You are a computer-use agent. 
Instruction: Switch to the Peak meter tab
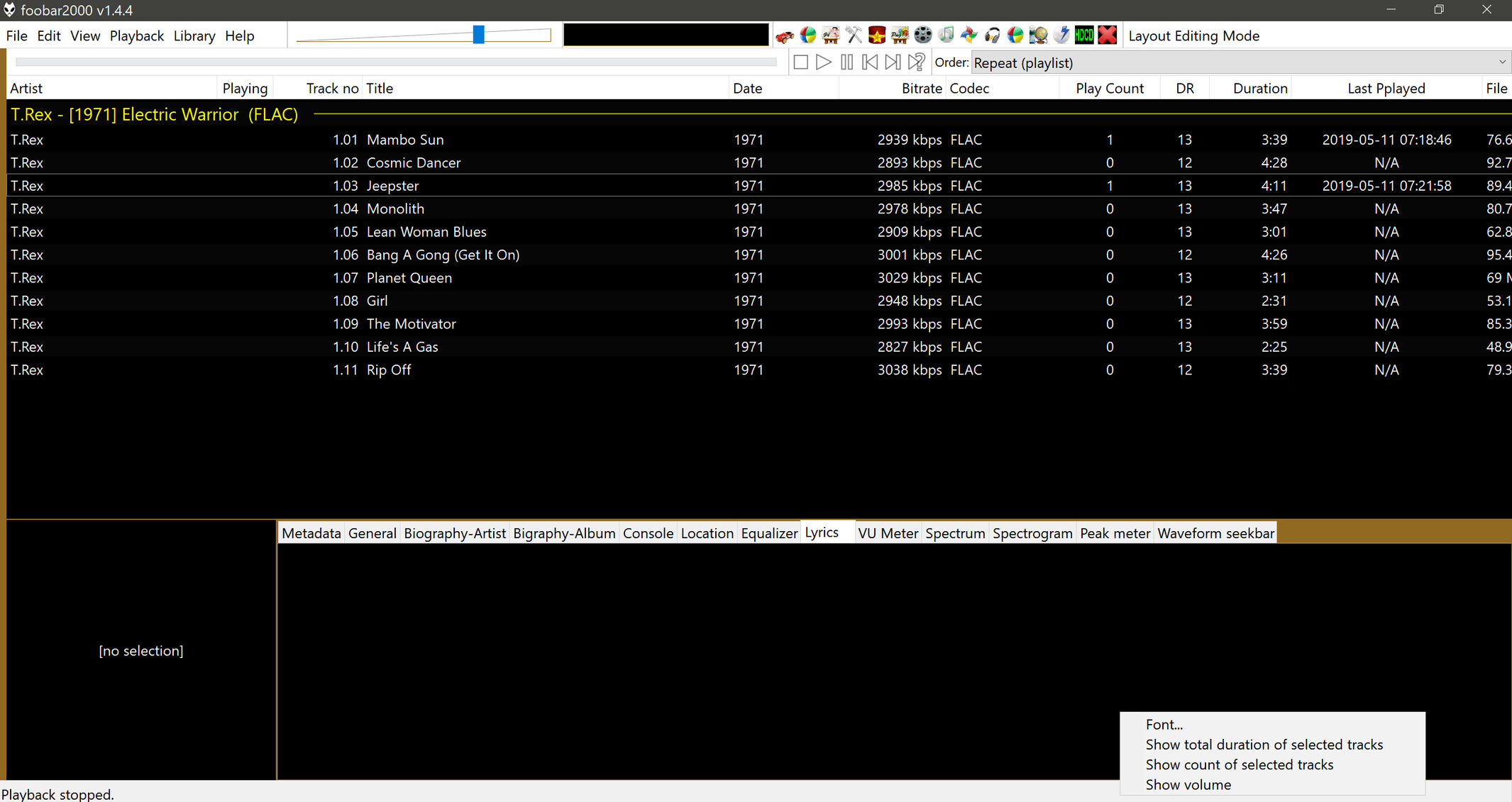click(1115, 533)
